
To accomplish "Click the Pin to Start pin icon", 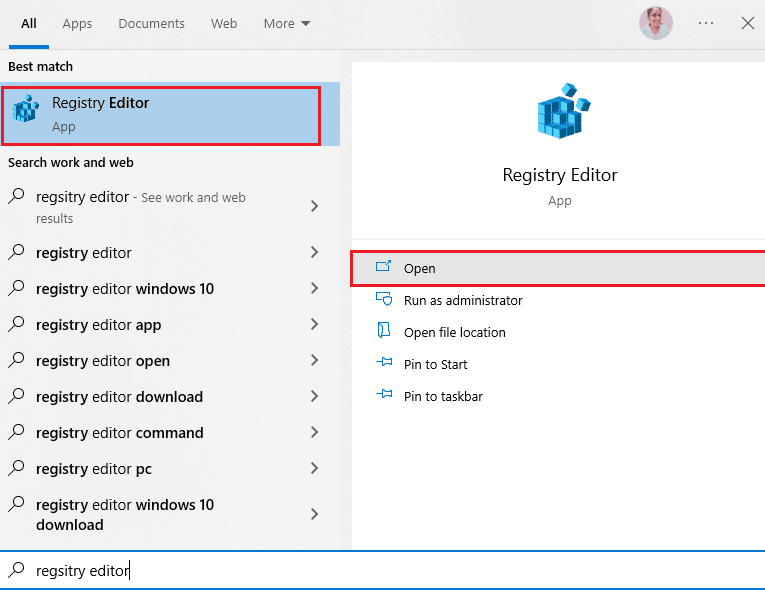I will pos(383,364).
